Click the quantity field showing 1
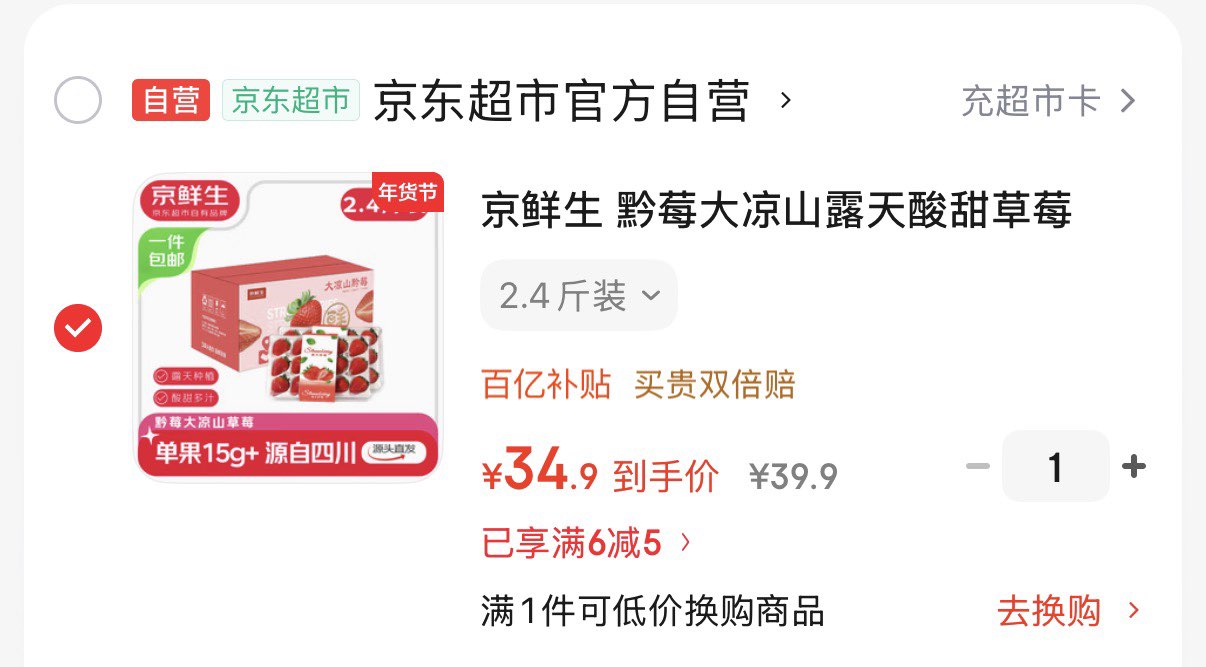Screen dimensions: 1206x667 coord(1055,466)
